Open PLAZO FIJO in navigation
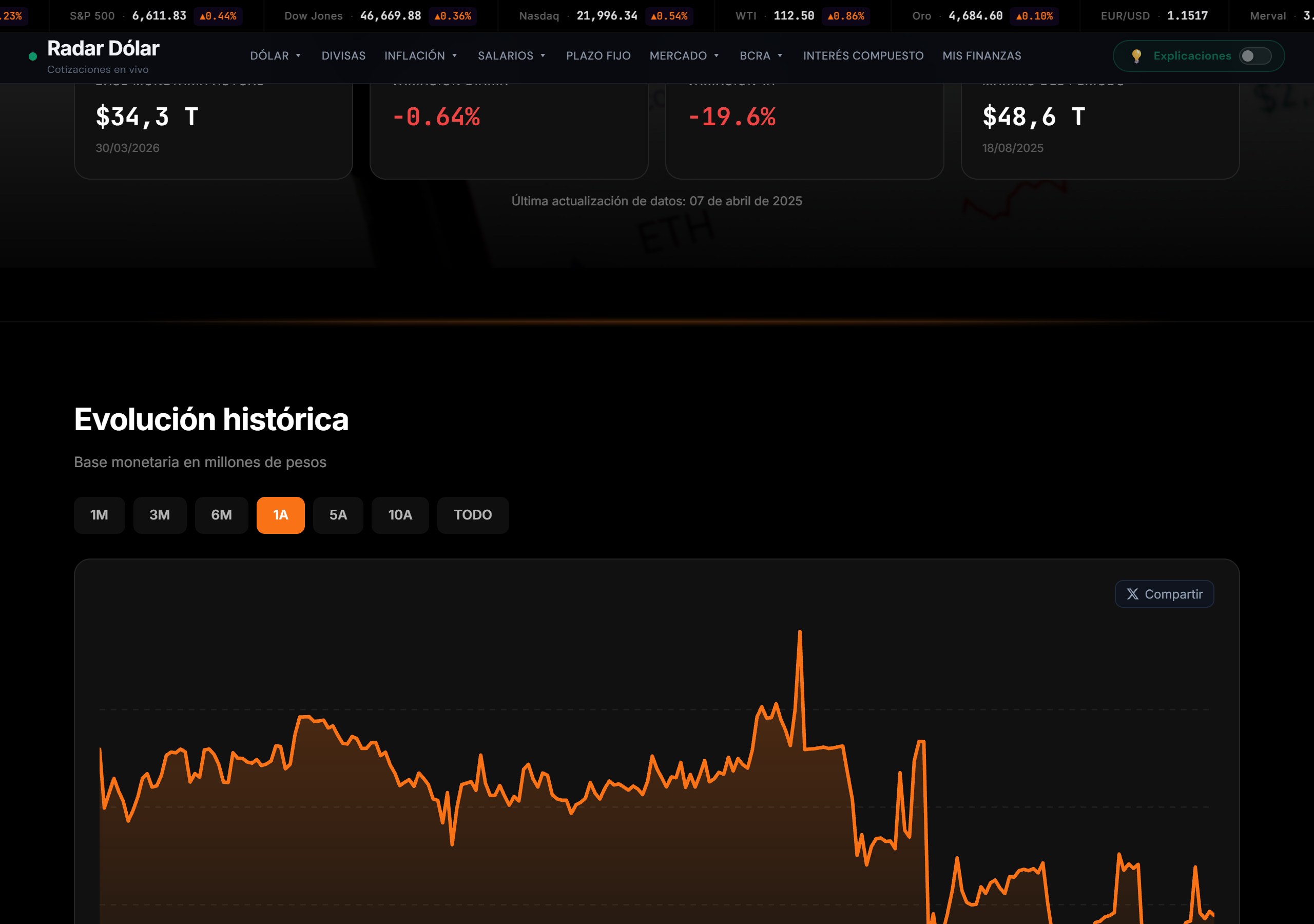The image size is (1314, 924). [x=598, y=55]
